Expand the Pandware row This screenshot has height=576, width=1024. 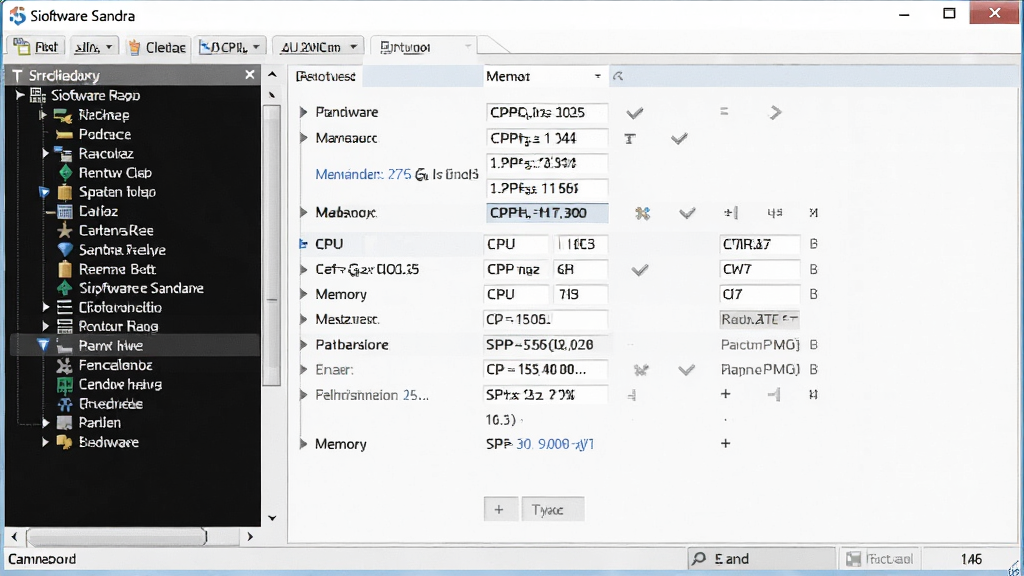coord(304,112)
